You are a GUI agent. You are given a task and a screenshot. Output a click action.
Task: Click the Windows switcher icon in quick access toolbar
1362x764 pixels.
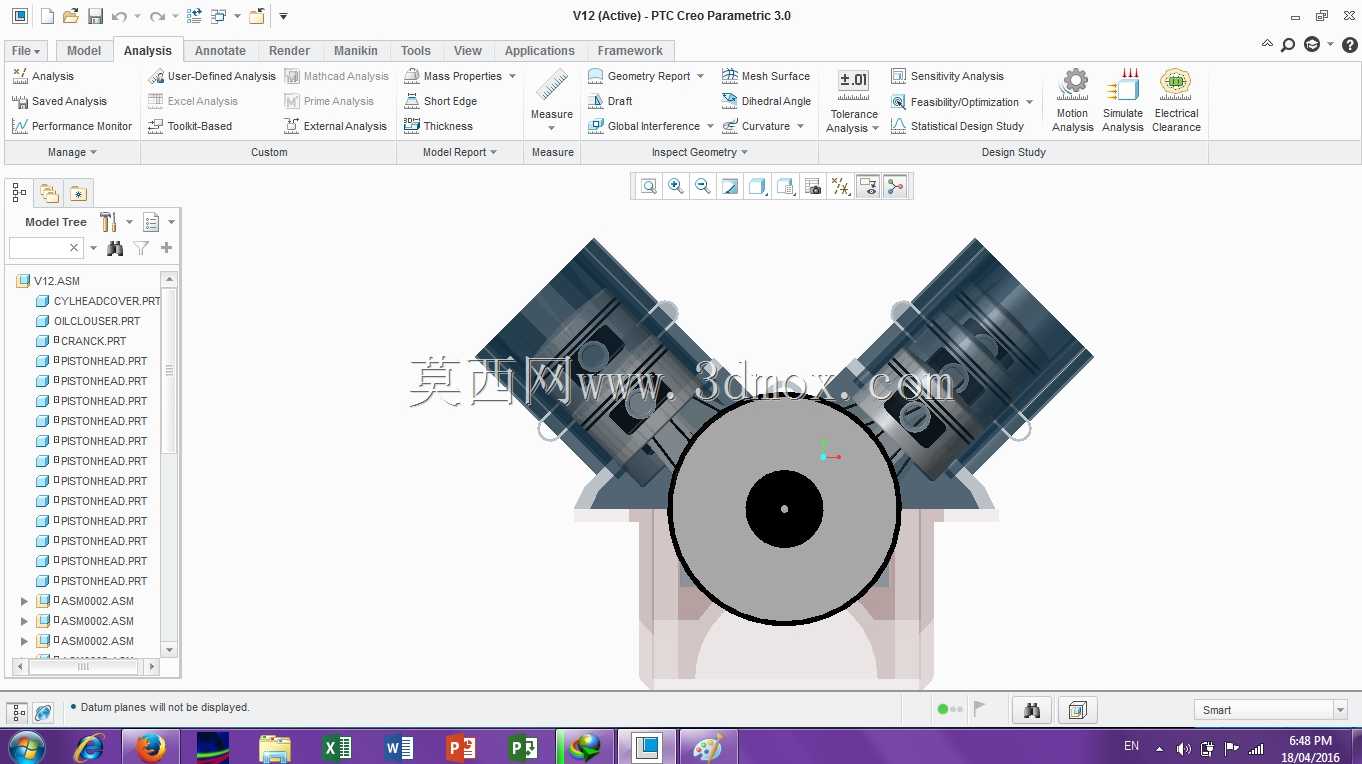click(x=219, y=16)
